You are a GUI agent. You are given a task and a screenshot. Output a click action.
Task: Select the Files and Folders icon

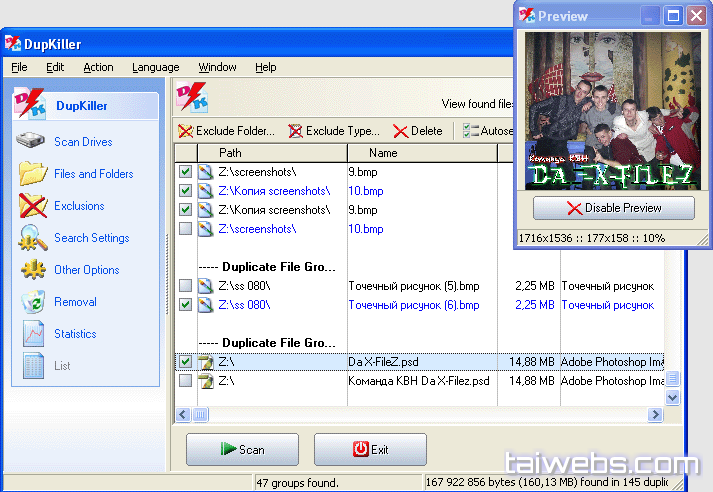pyautogui.click(x=33, y=174)
